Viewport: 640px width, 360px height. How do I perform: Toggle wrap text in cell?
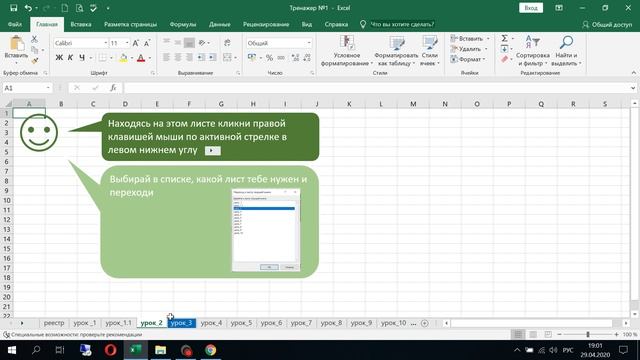pos(227,43)
